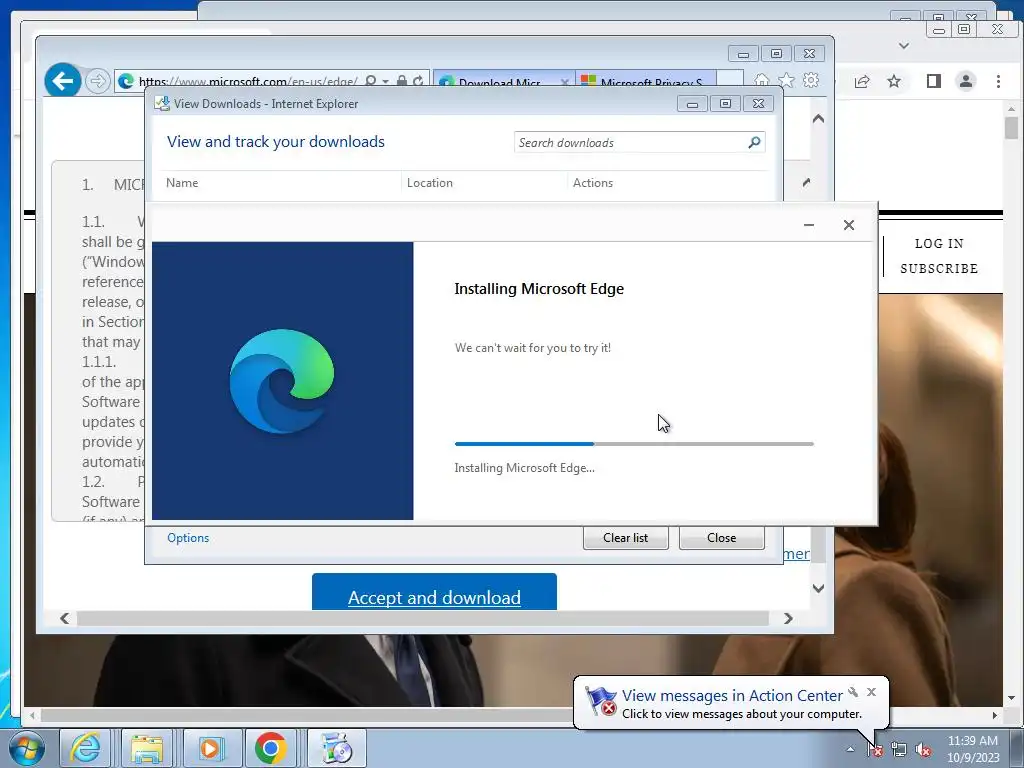This screenshot has height=768, width=1024.
Task: Minimize the Edge installer dialog
Action: click(x=809, y=225)
